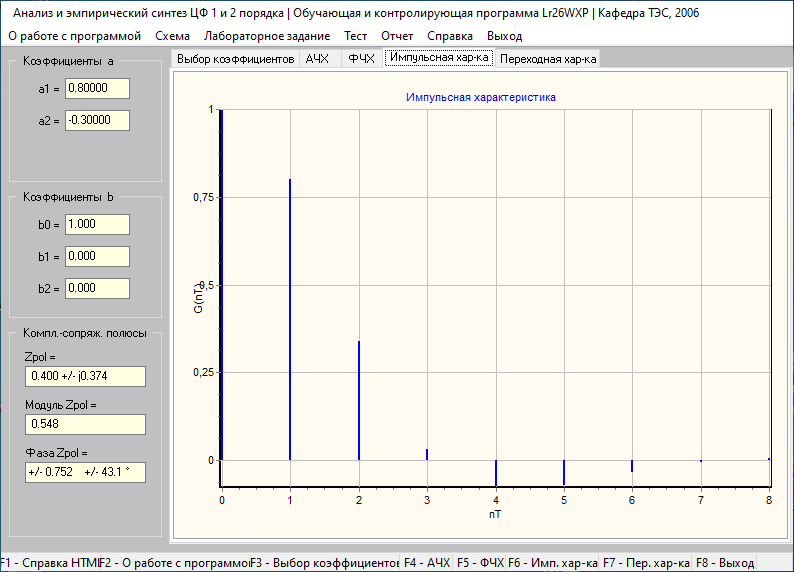Viewport: 794px width, 572px height.
Task: Click the y-axis tick label '0,75'
Action: 204,197
